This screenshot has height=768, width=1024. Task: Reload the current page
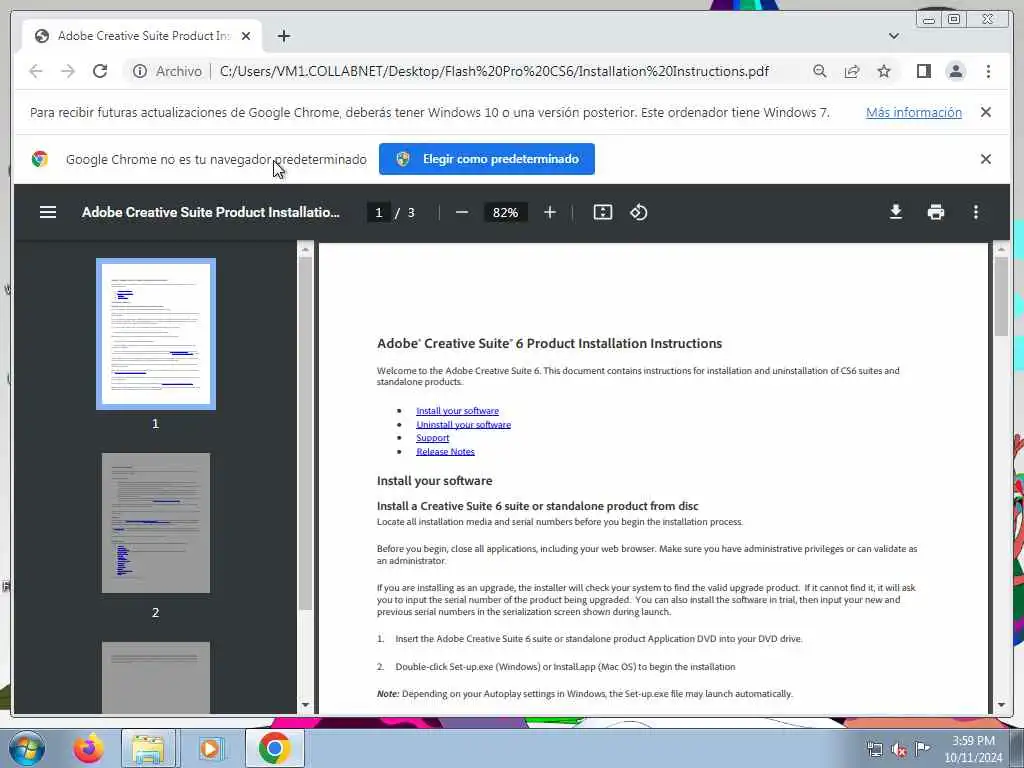tap(100, 71)
